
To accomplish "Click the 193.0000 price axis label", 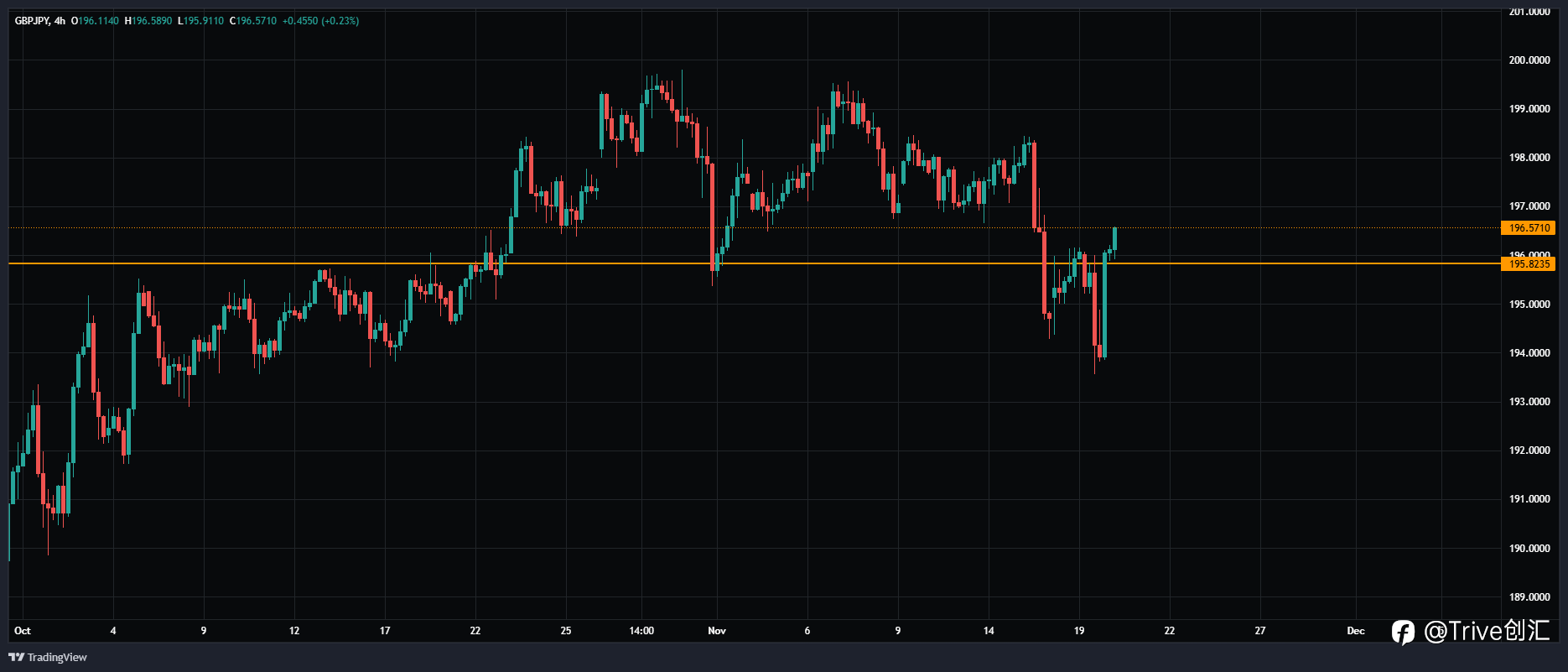I will pyautogui.click(x=1529, y=402).
